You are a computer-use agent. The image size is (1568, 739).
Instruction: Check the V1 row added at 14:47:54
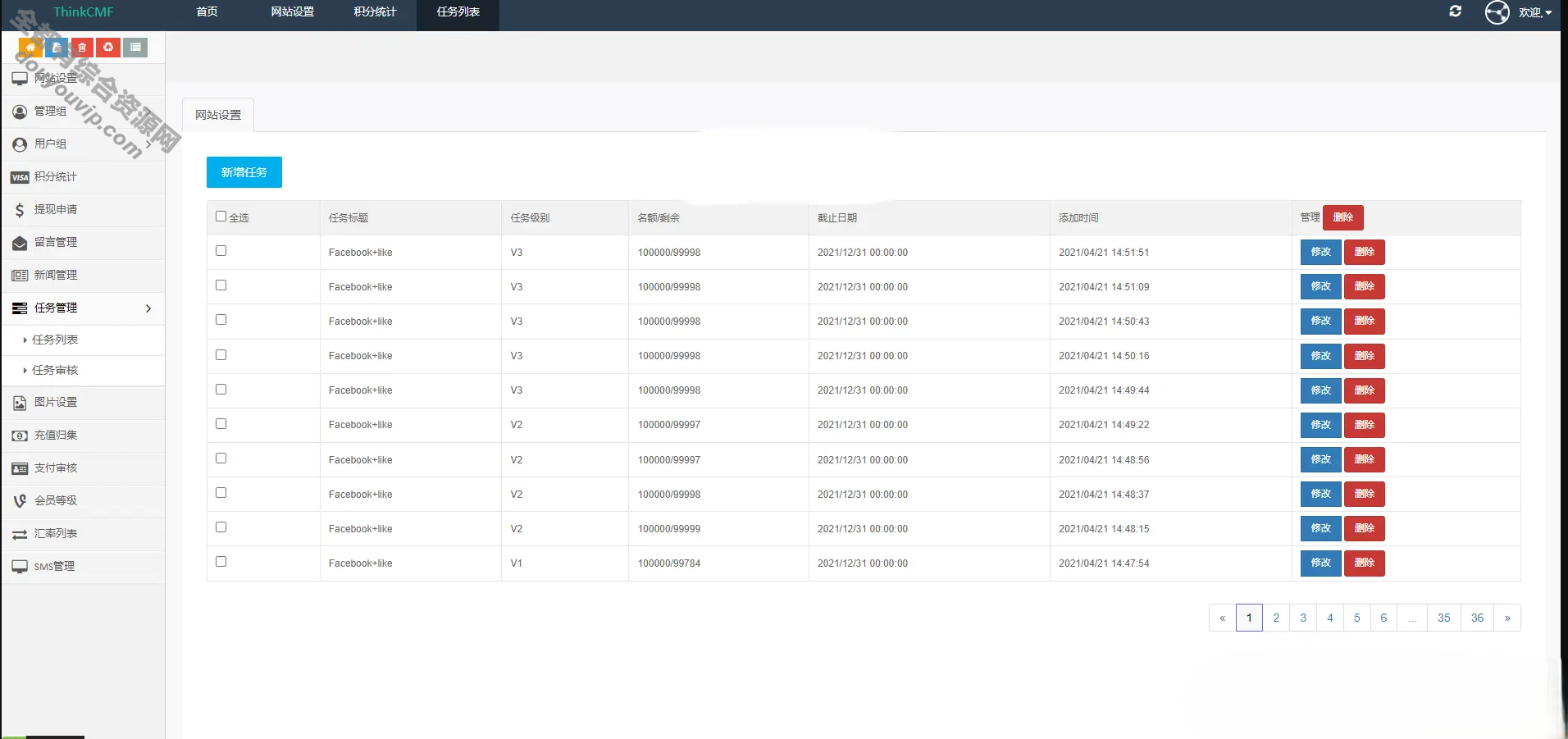coord(221,562)
